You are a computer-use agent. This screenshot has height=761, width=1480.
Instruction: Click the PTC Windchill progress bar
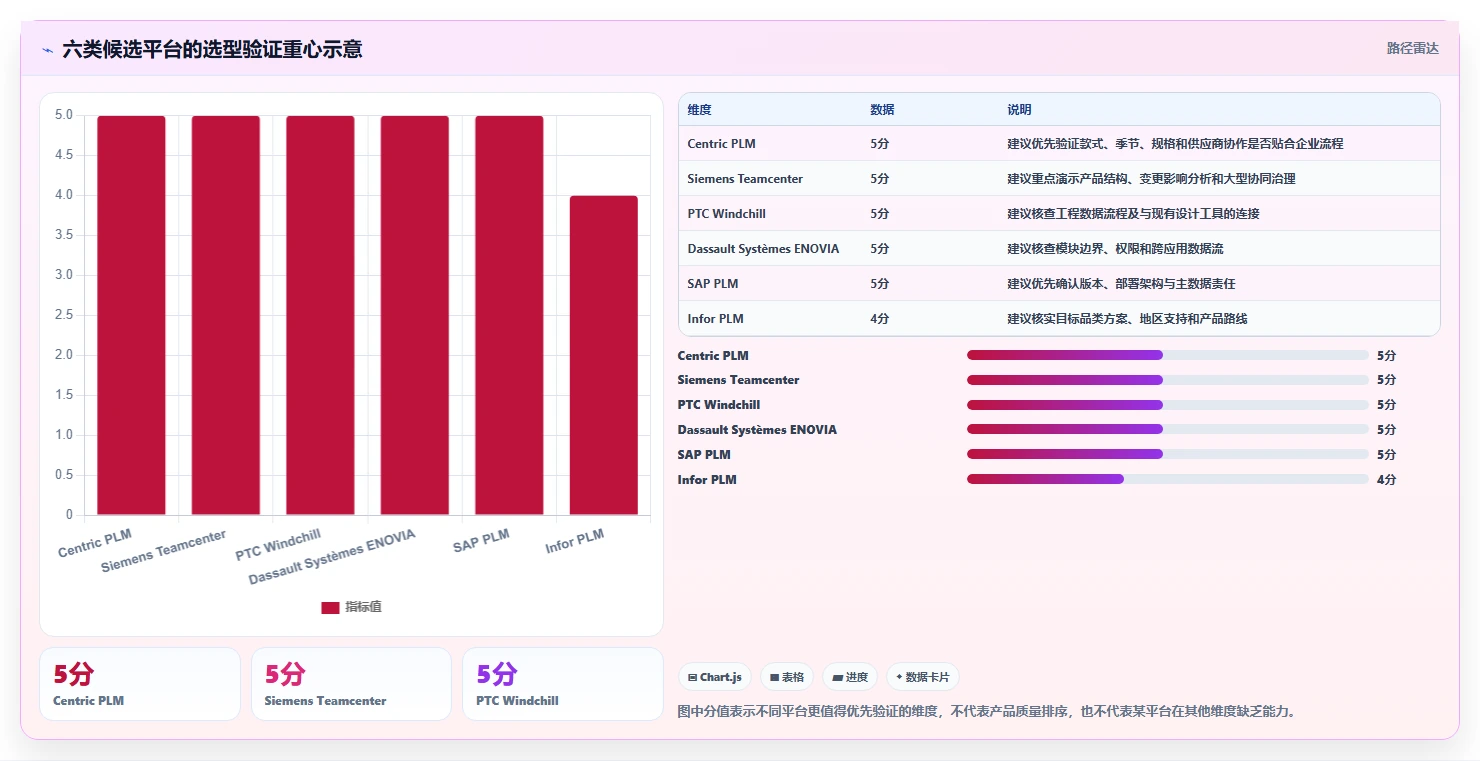pos(1167,405)
